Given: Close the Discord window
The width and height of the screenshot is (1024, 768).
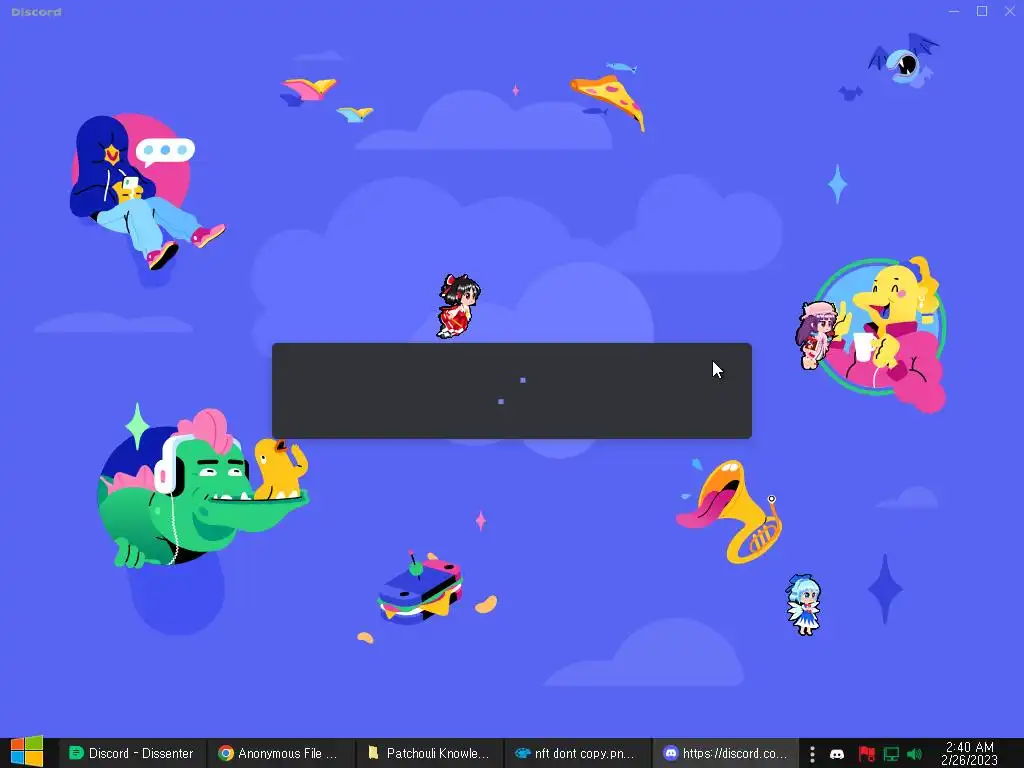Looking at the screenshot, I should click(1010, 11).
